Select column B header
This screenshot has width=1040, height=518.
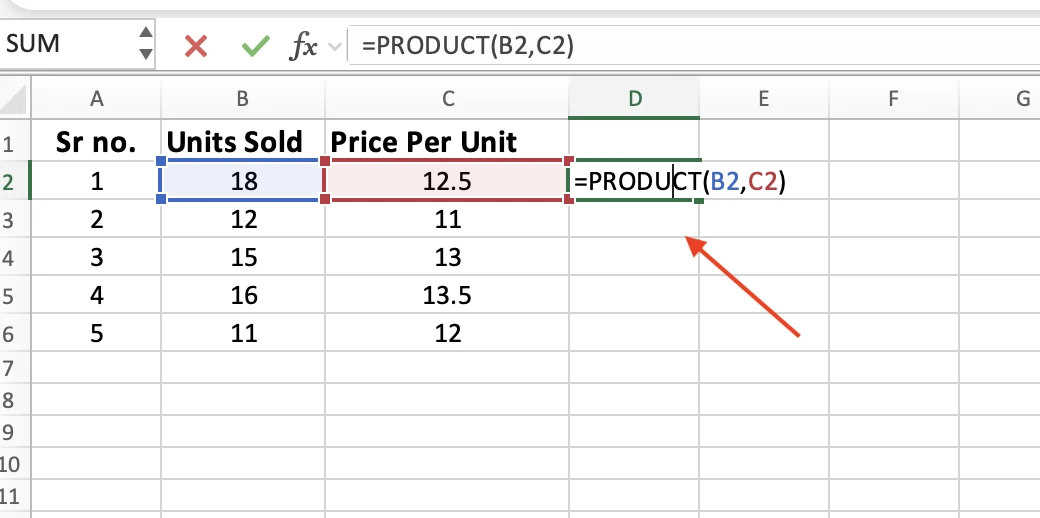[243, 99]
